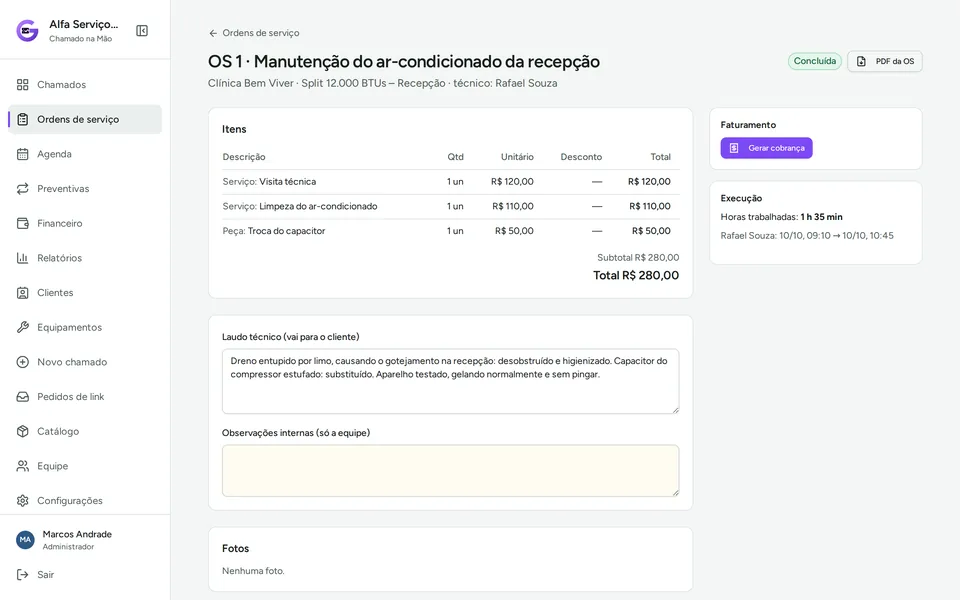
Task: Click the Nenhuma foto text
Action: click(x=253, y=571)
